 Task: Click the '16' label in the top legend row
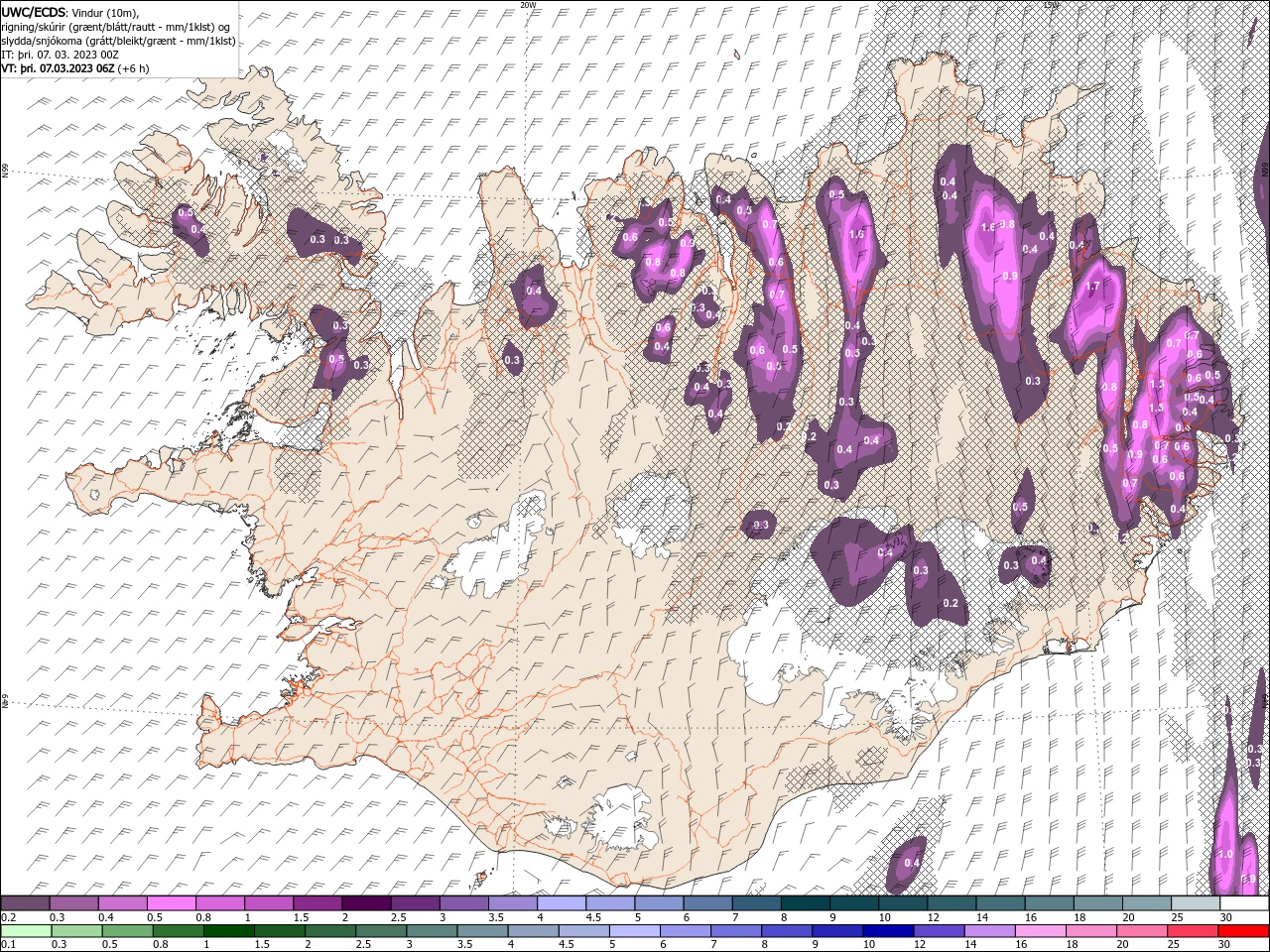click(1031, 917)
